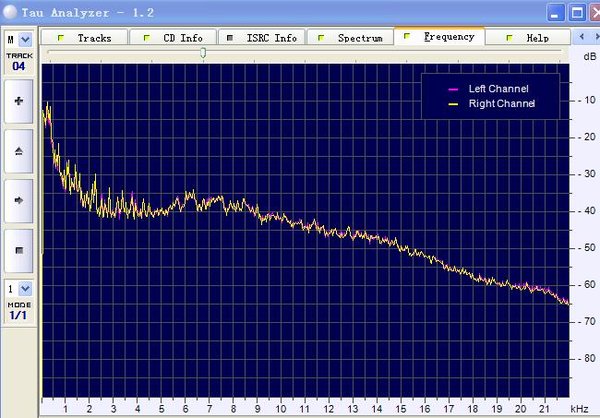Maximize the Tau Analyzer window
600x418 pixels.
(x=576, y=13)
